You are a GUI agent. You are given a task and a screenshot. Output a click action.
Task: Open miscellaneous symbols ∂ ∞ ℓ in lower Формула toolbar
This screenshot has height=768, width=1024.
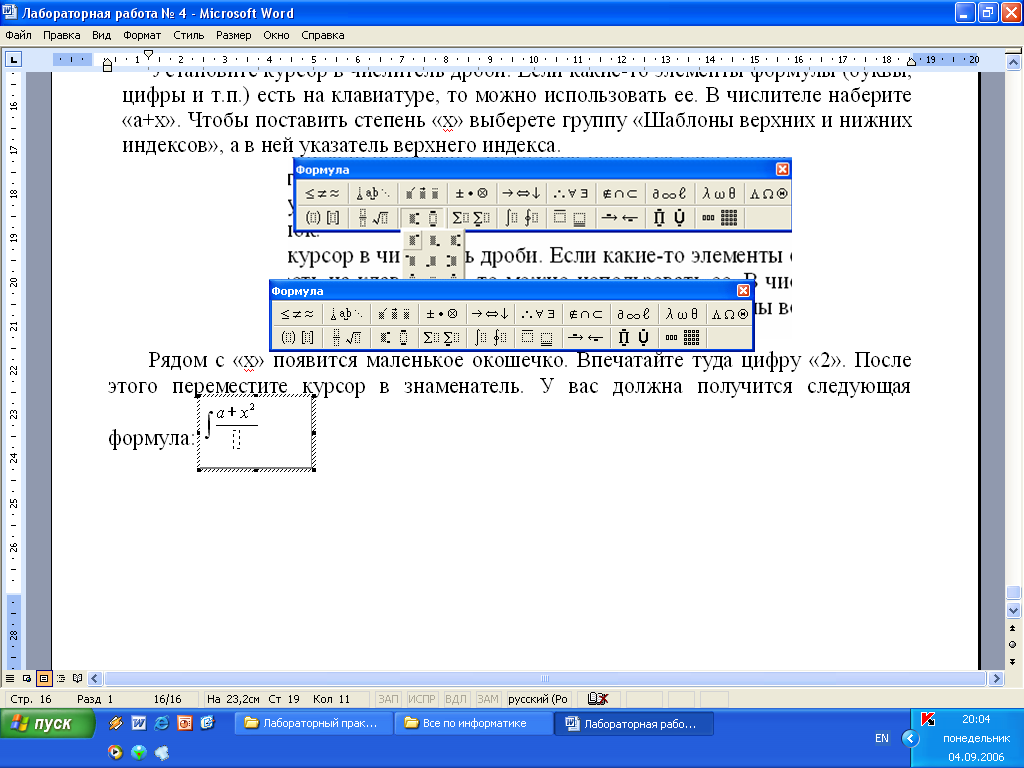click(x=633, y=314)
